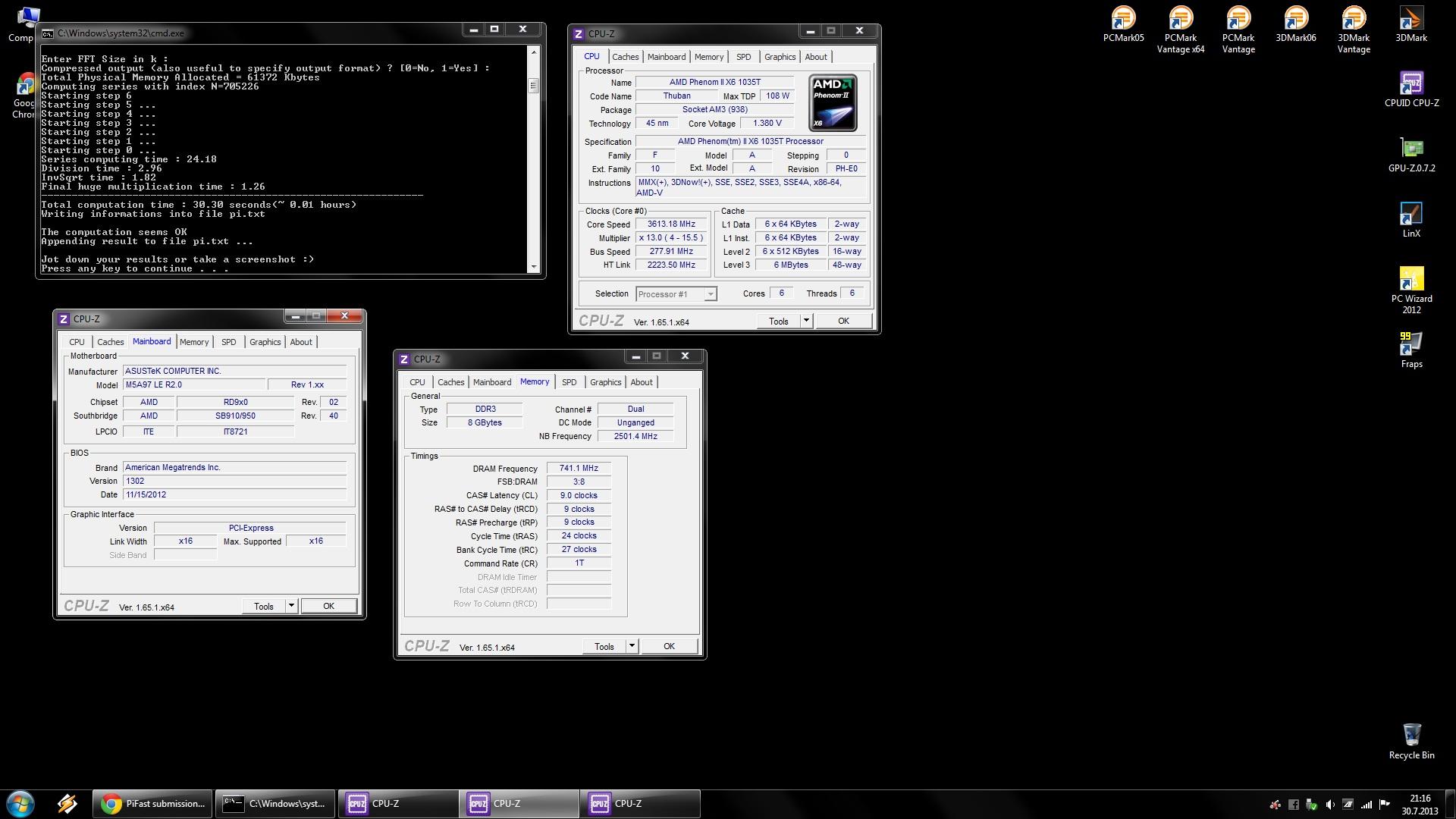The height and width of the screenshot is (819, 1456).
Task: Click the volume speaker tray icon
Action: 1330,805
